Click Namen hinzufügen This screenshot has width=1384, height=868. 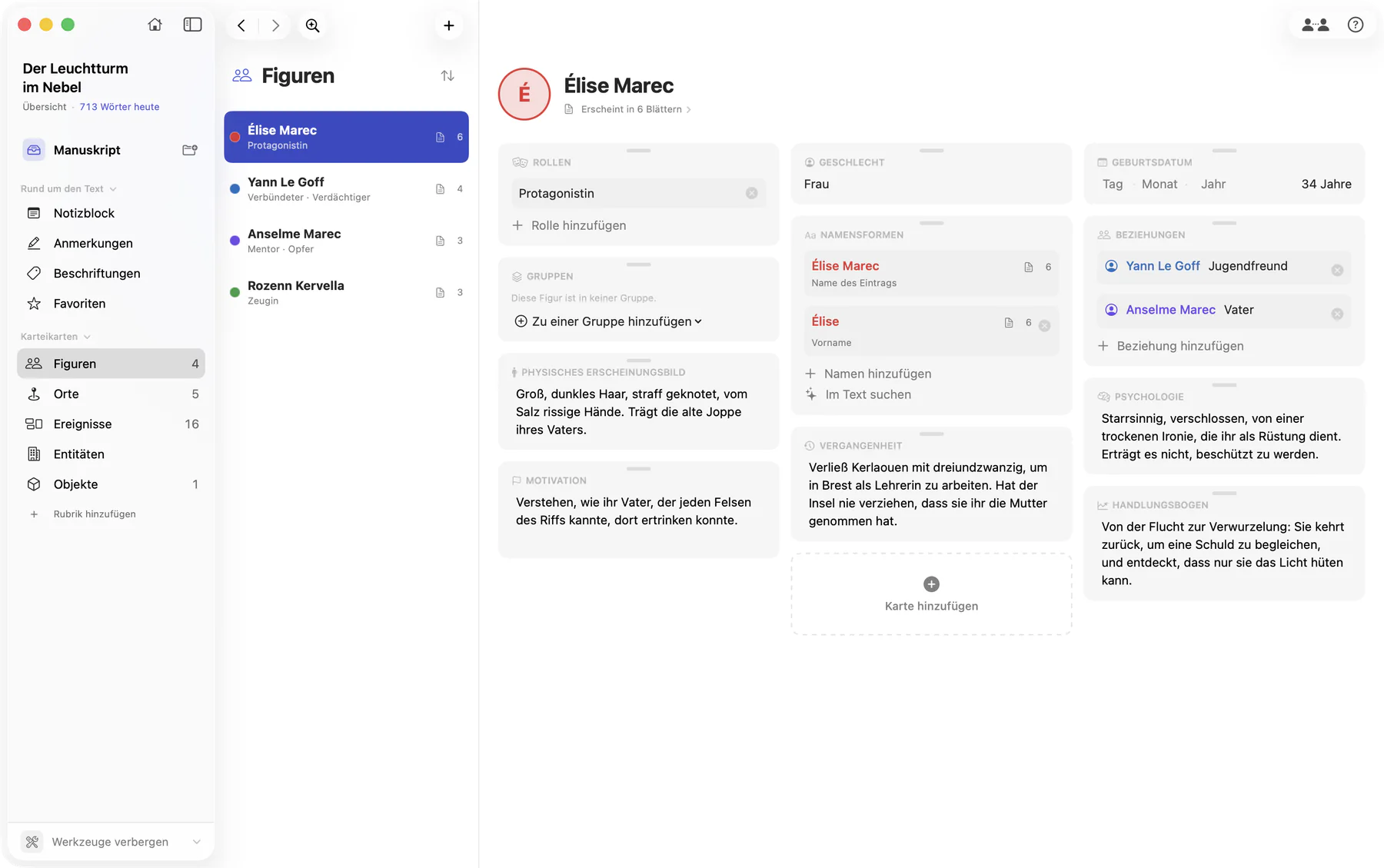[x=868, y=374]
